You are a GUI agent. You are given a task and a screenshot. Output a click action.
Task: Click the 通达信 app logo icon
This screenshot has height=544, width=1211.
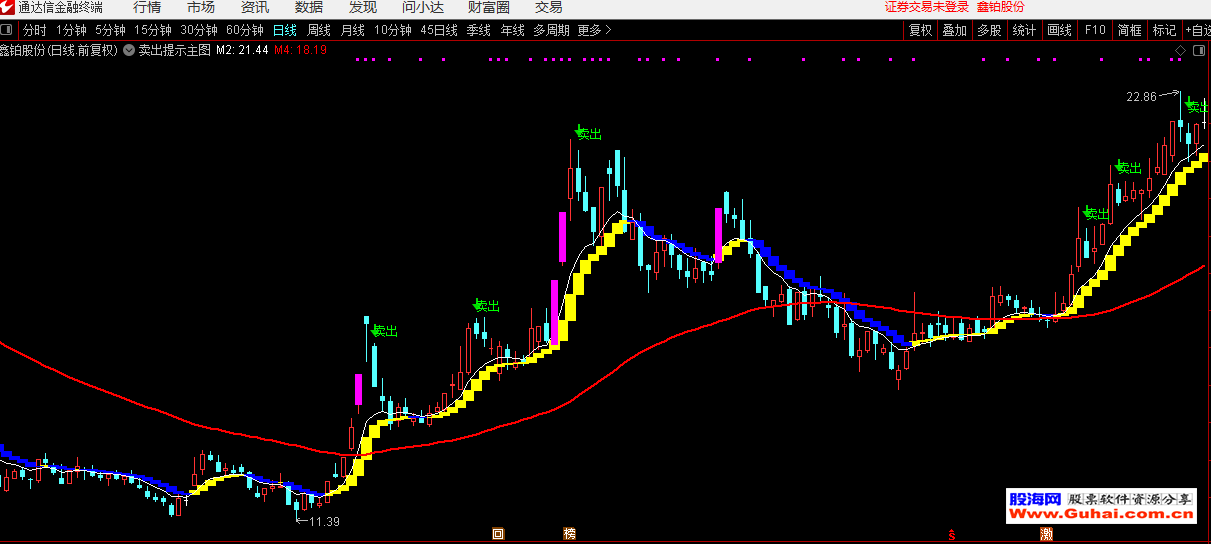pyautogui.click(x=8, y=7)
